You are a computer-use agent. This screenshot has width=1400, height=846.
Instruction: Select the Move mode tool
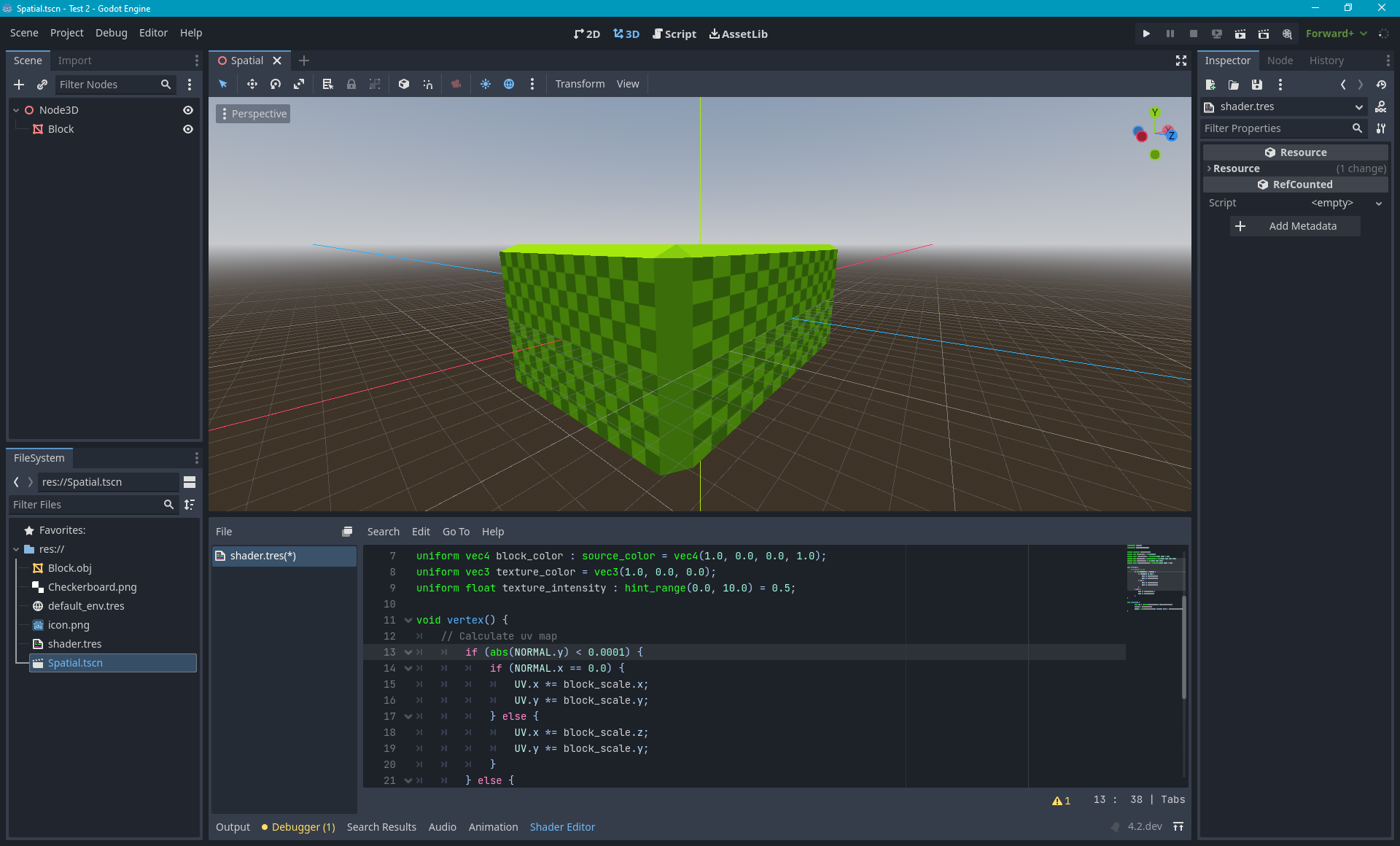tap(252, 84)
